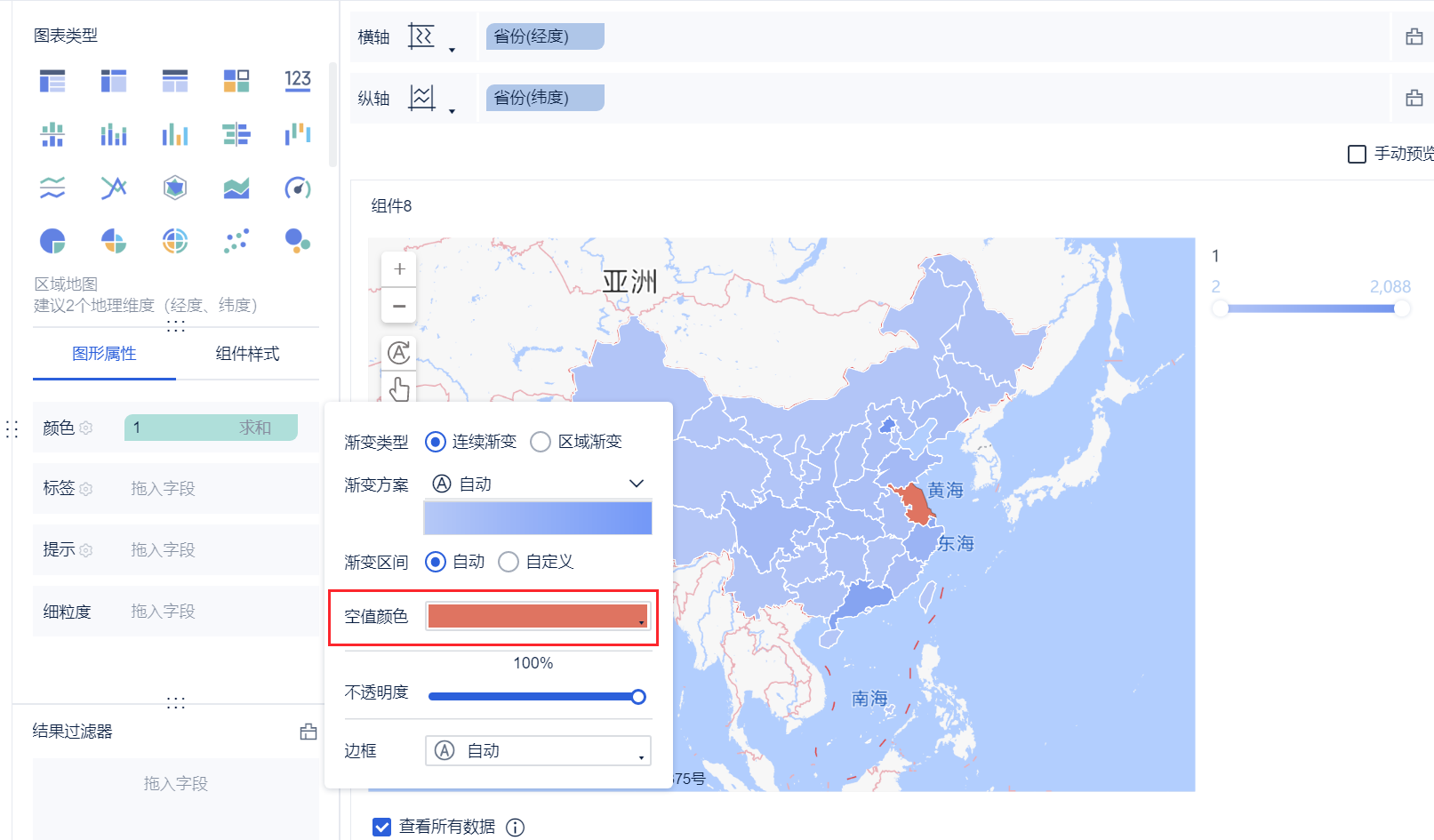The image size is (1434, 840).
Task: Select the pie chart type icon
Action: pos(52,241)
